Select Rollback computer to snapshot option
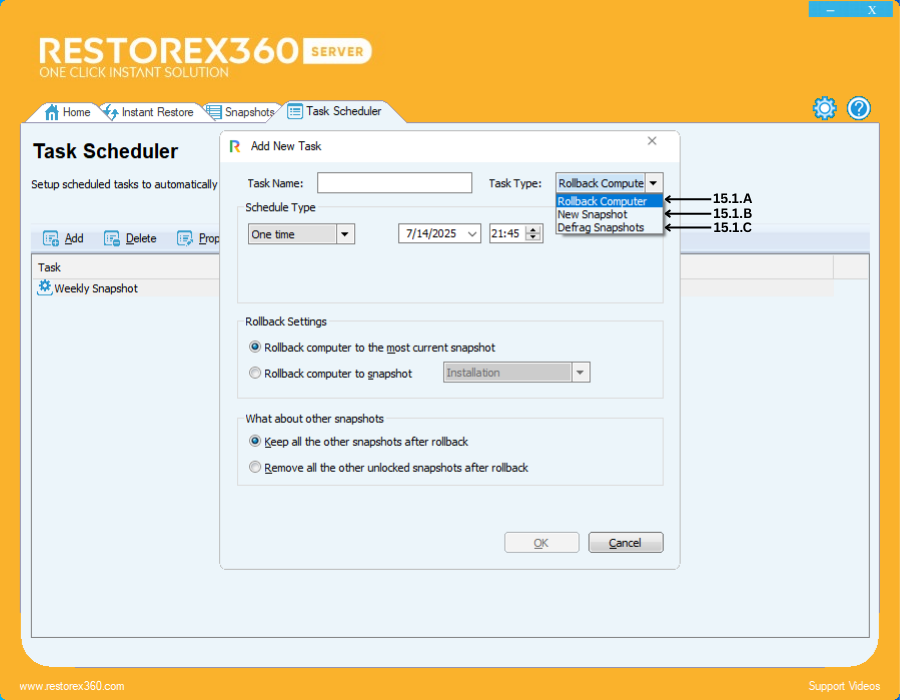 [255, 373]
